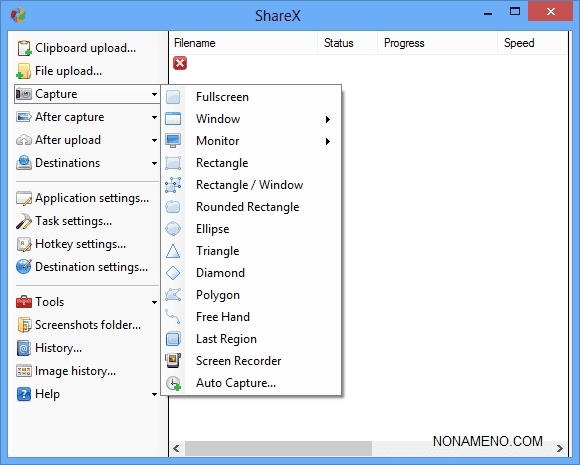Open Clipboard upload... label

85,48
